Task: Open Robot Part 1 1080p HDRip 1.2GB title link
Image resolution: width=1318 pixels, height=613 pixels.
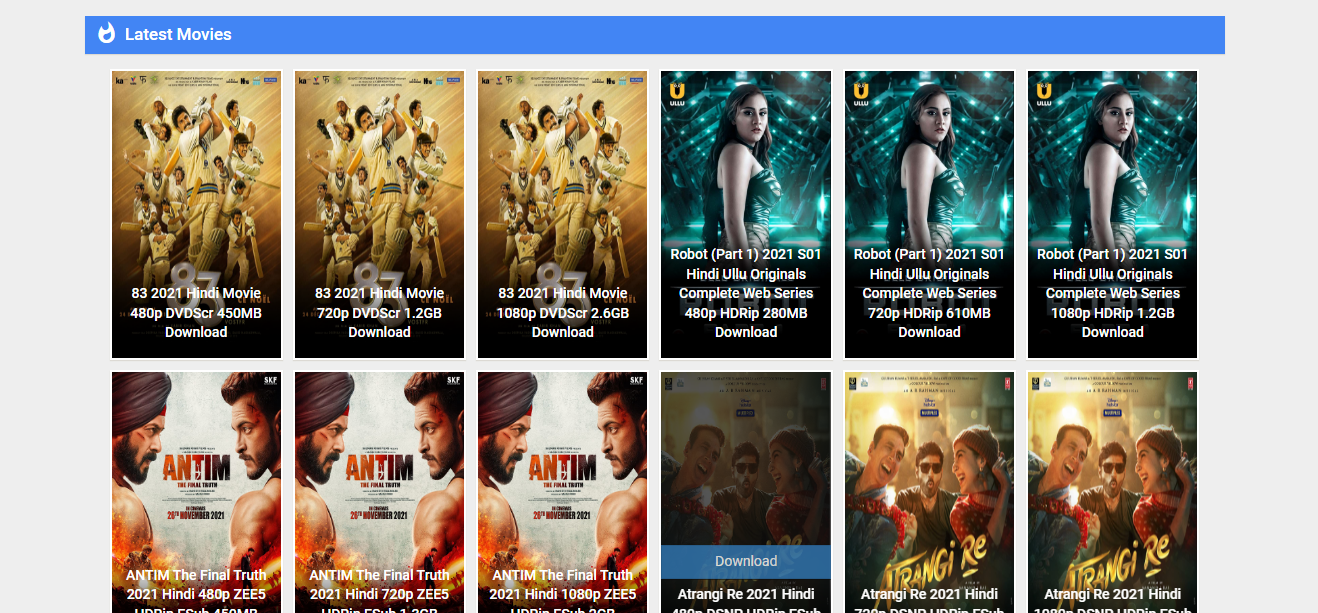Action: [1112, 293]
